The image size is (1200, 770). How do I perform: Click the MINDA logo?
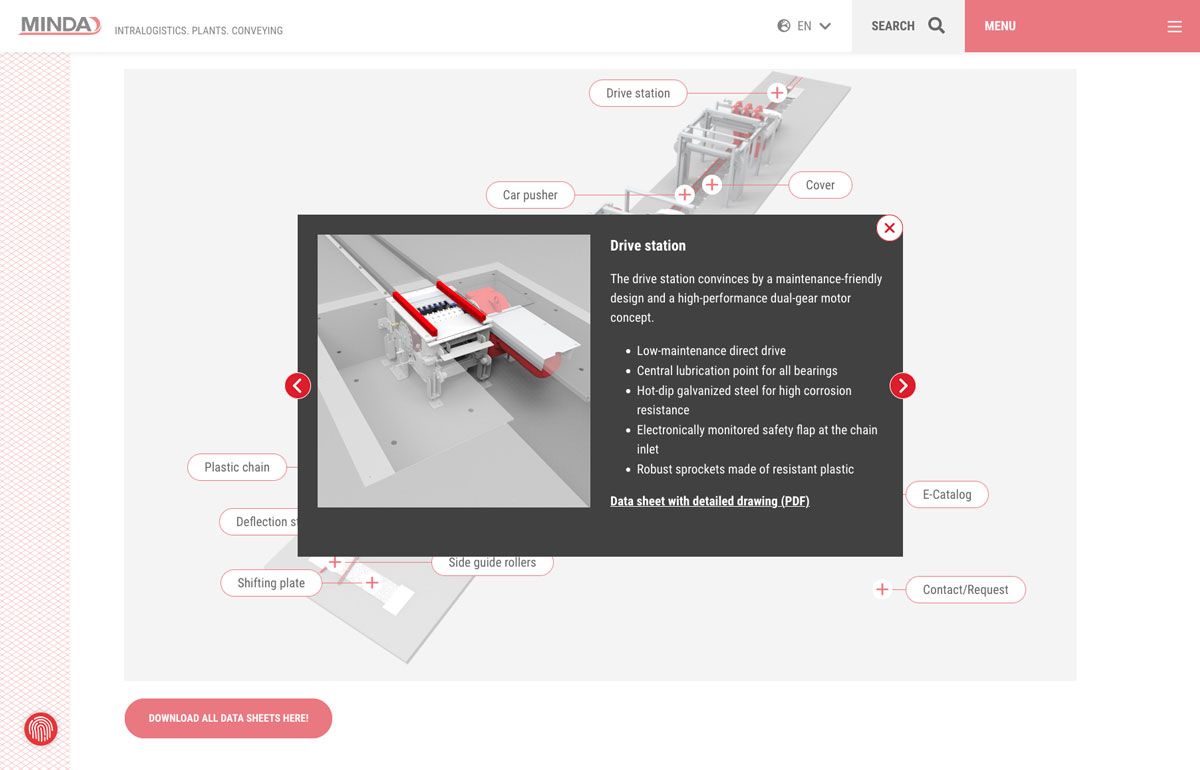pyautogui.click(x=60, y=25)
